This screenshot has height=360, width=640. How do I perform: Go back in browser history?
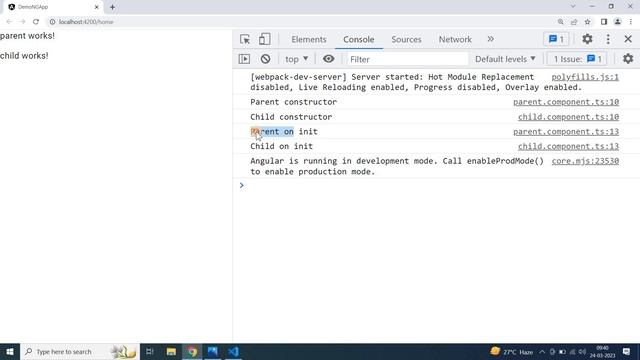click(x=9, y=22)
